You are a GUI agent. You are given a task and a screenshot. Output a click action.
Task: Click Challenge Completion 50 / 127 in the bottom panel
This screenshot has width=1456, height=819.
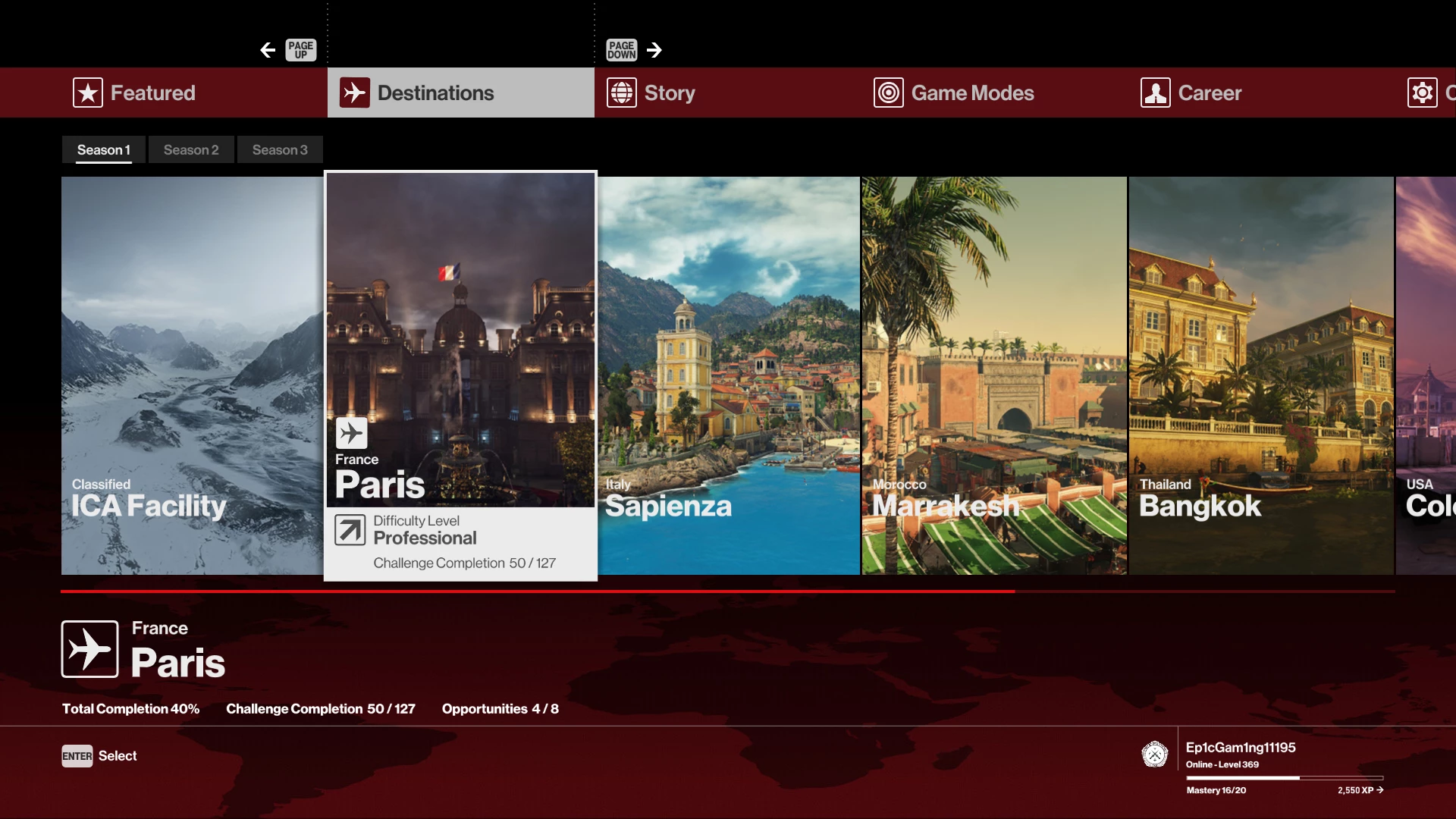[x=321, y=709]
